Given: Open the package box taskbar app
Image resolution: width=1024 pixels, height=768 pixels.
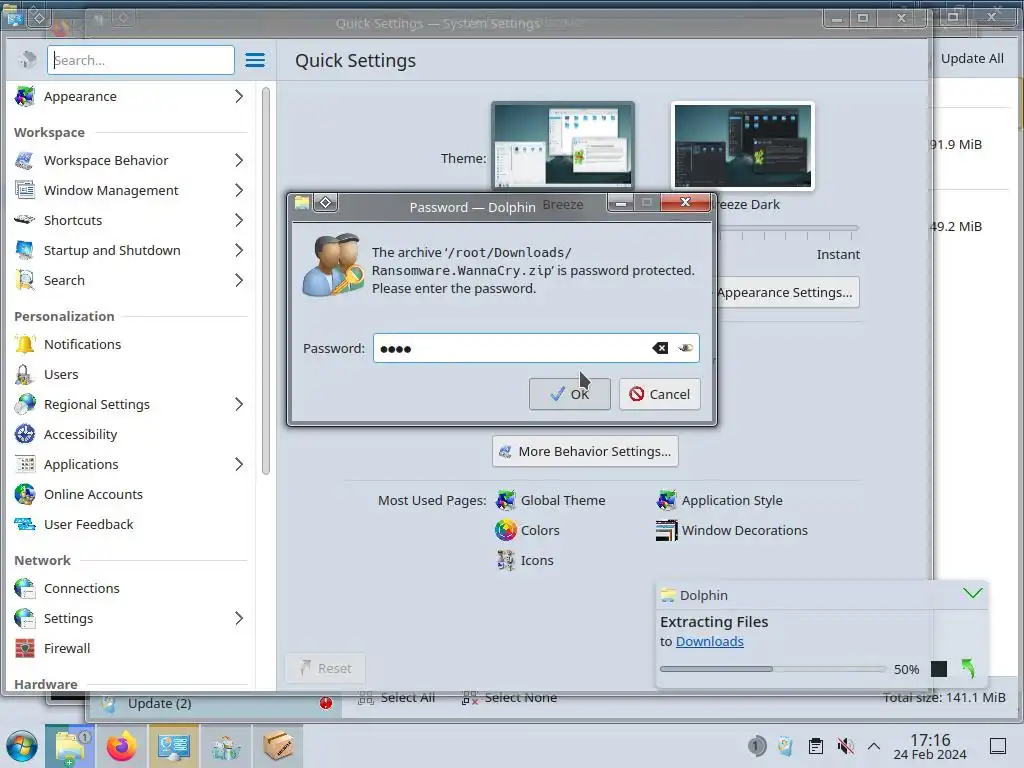Looking at the screenshot, I should 278,746.
